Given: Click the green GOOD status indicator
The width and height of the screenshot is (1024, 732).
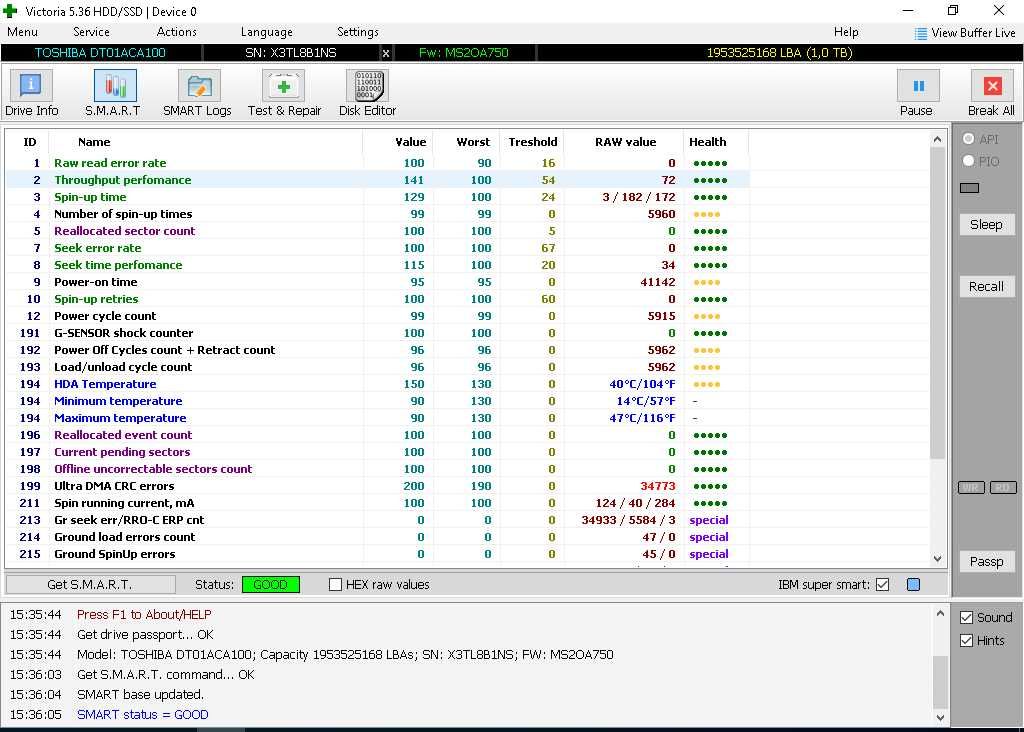Looking at the screenshot, I should (270, 584).
